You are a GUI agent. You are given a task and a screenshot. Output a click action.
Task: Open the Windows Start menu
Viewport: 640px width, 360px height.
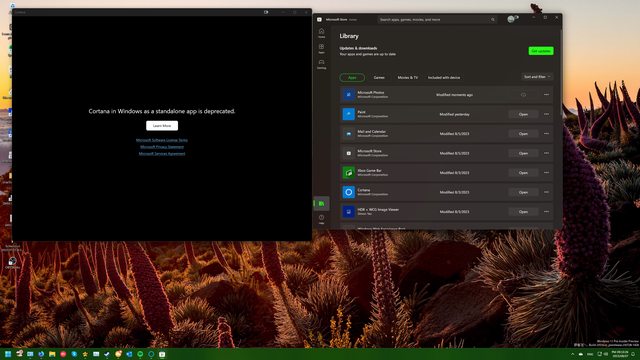click(x=8, y=354)
